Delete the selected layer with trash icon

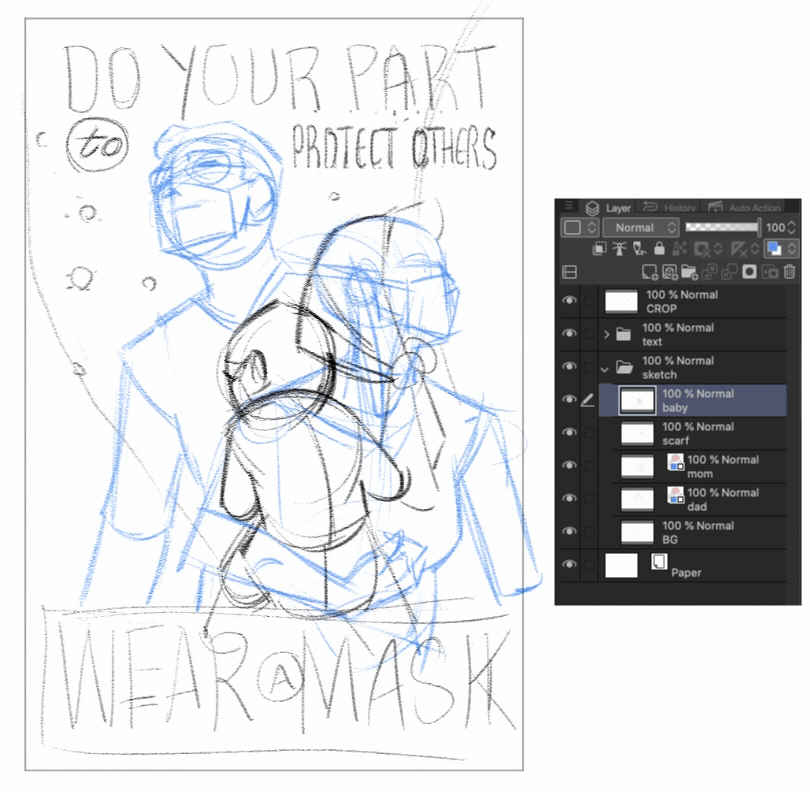click(x=789, y=272)
